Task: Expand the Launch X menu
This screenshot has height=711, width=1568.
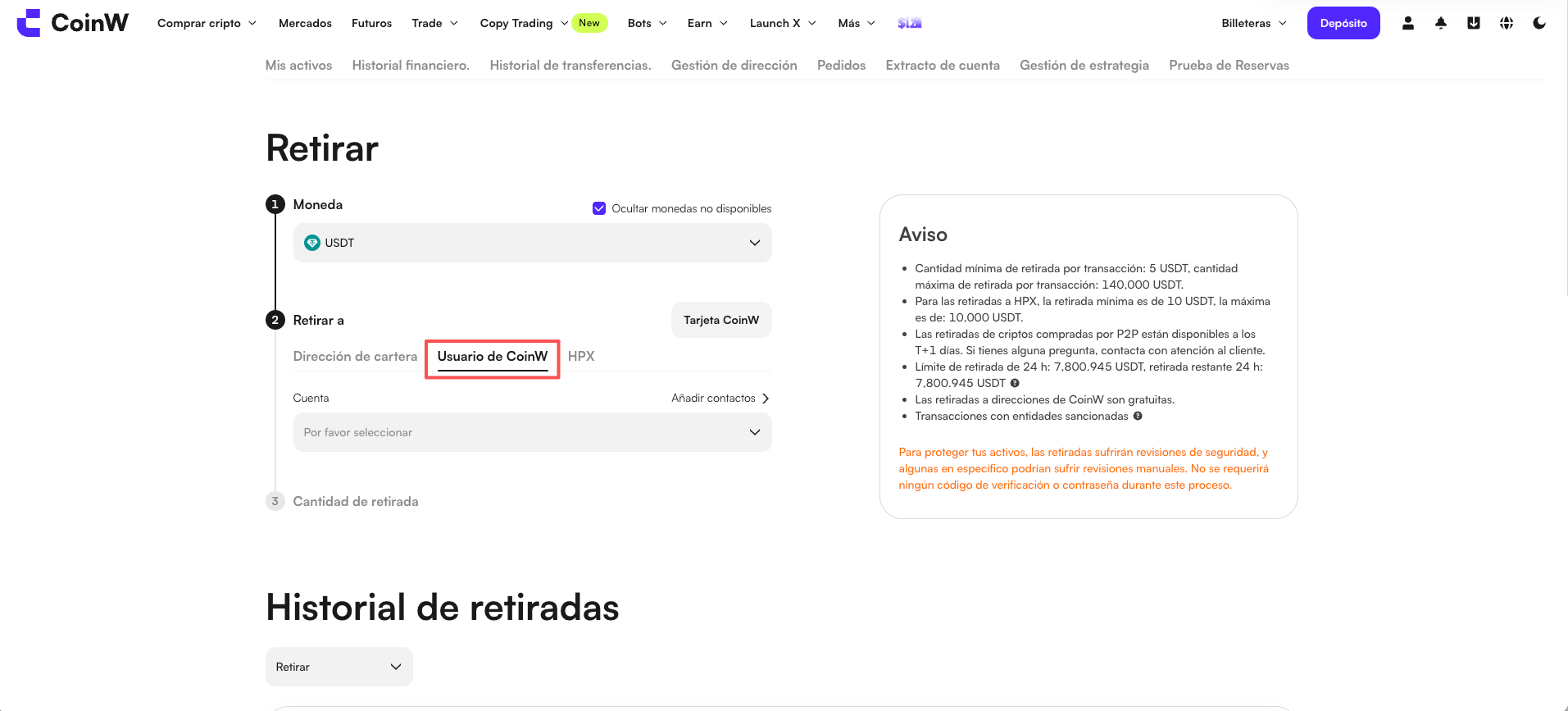Action: click(x=783, y=23)
